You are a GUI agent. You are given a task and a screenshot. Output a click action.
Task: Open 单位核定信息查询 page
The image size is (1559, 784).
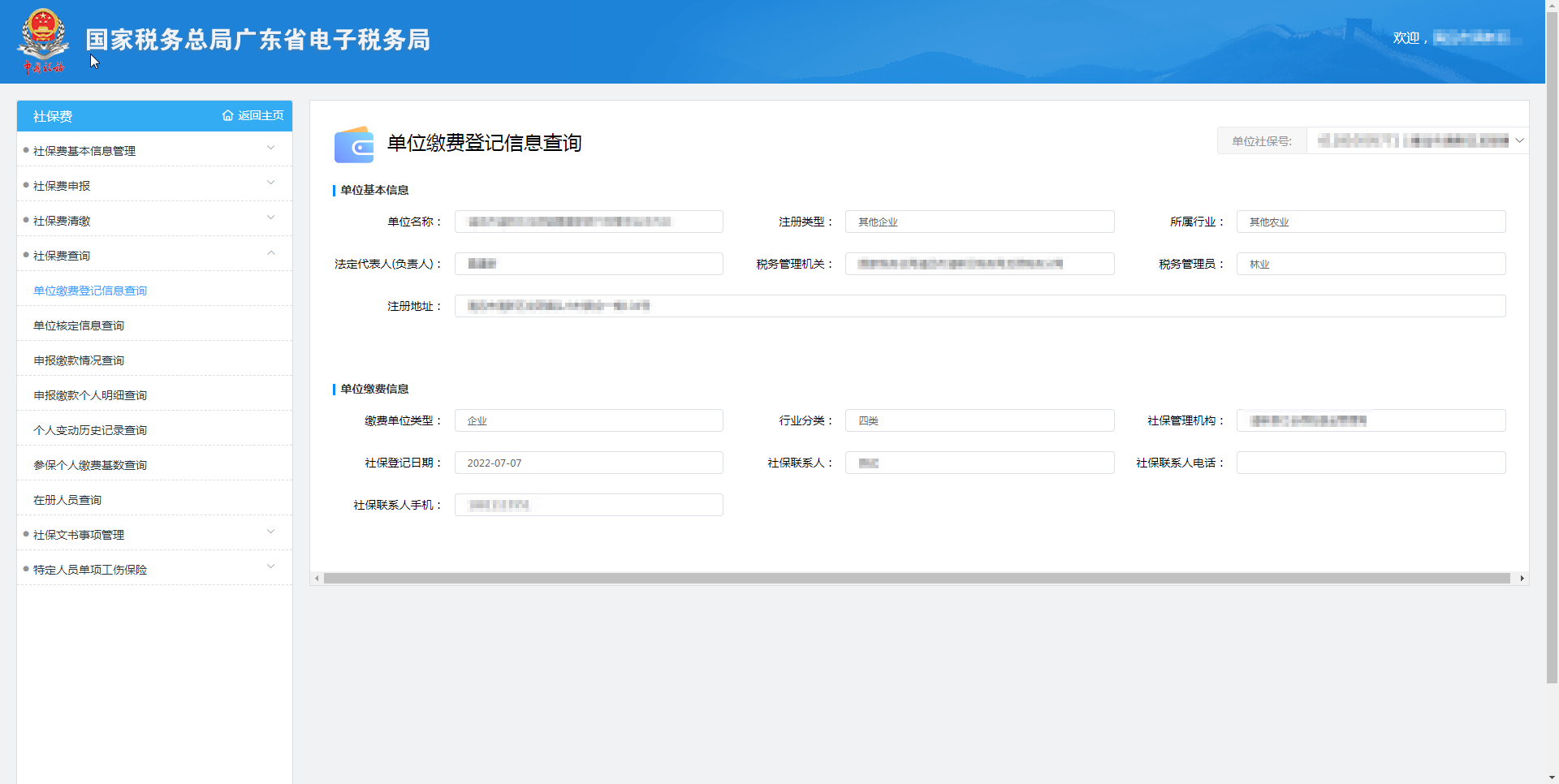pos(79,325)
